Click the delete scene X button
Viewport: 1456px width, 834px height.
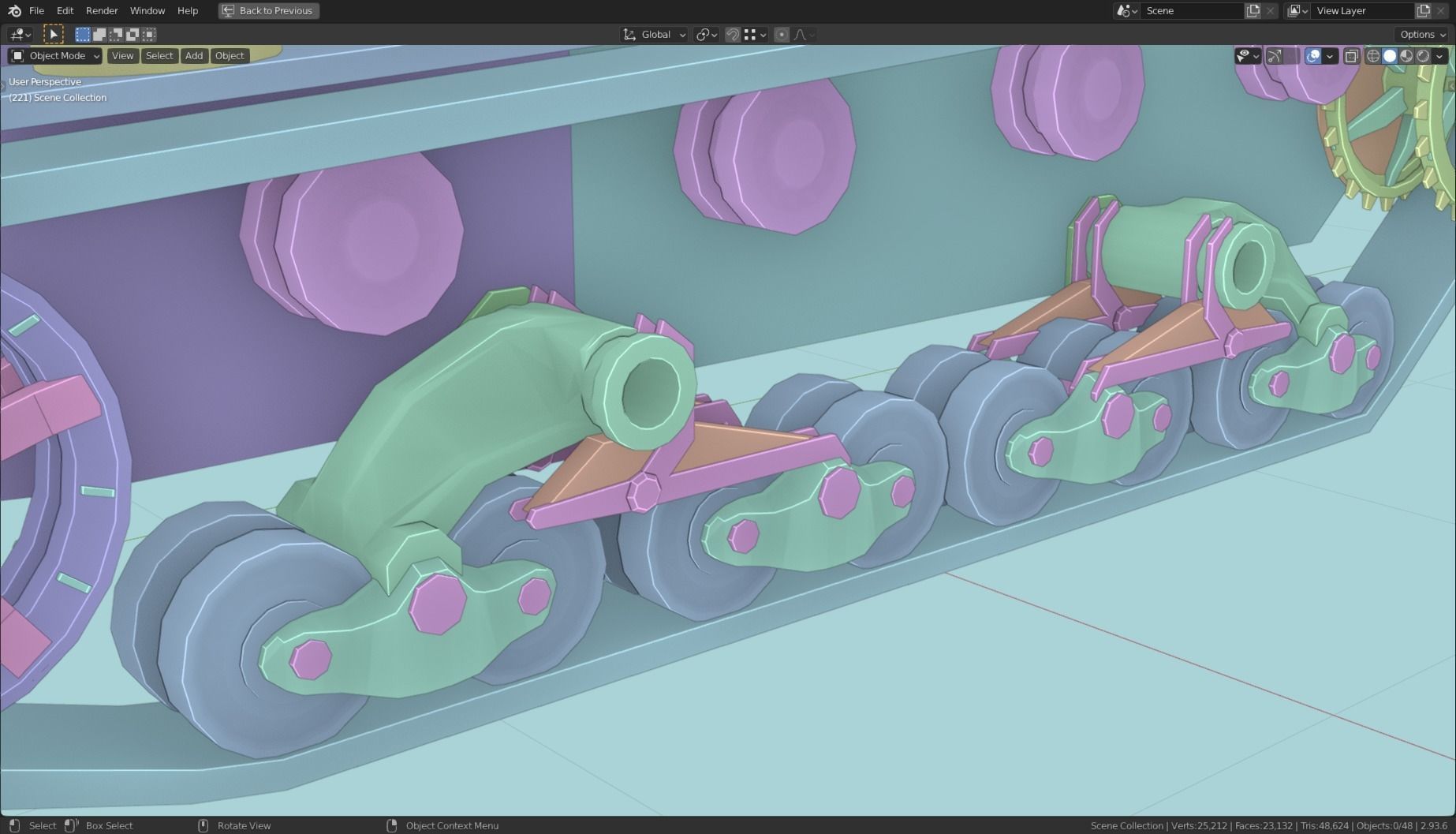coord(1270,10)
